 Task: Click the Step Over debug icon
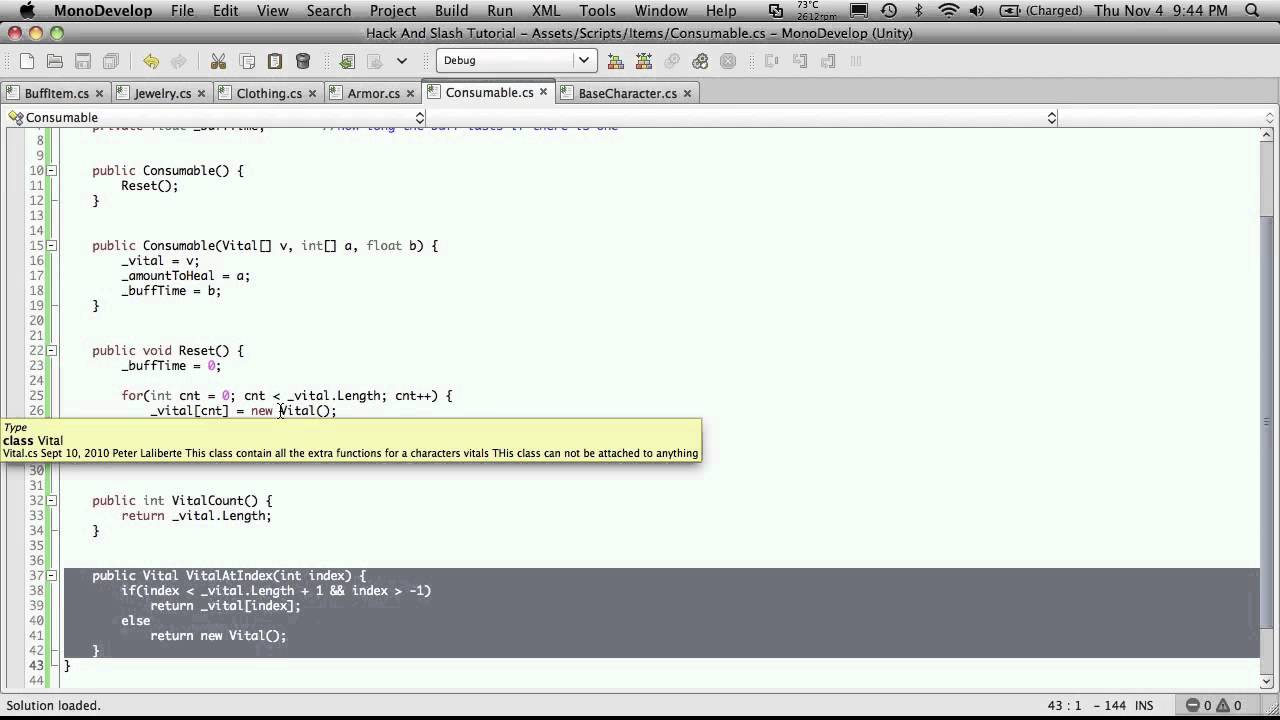click(771, 61)
